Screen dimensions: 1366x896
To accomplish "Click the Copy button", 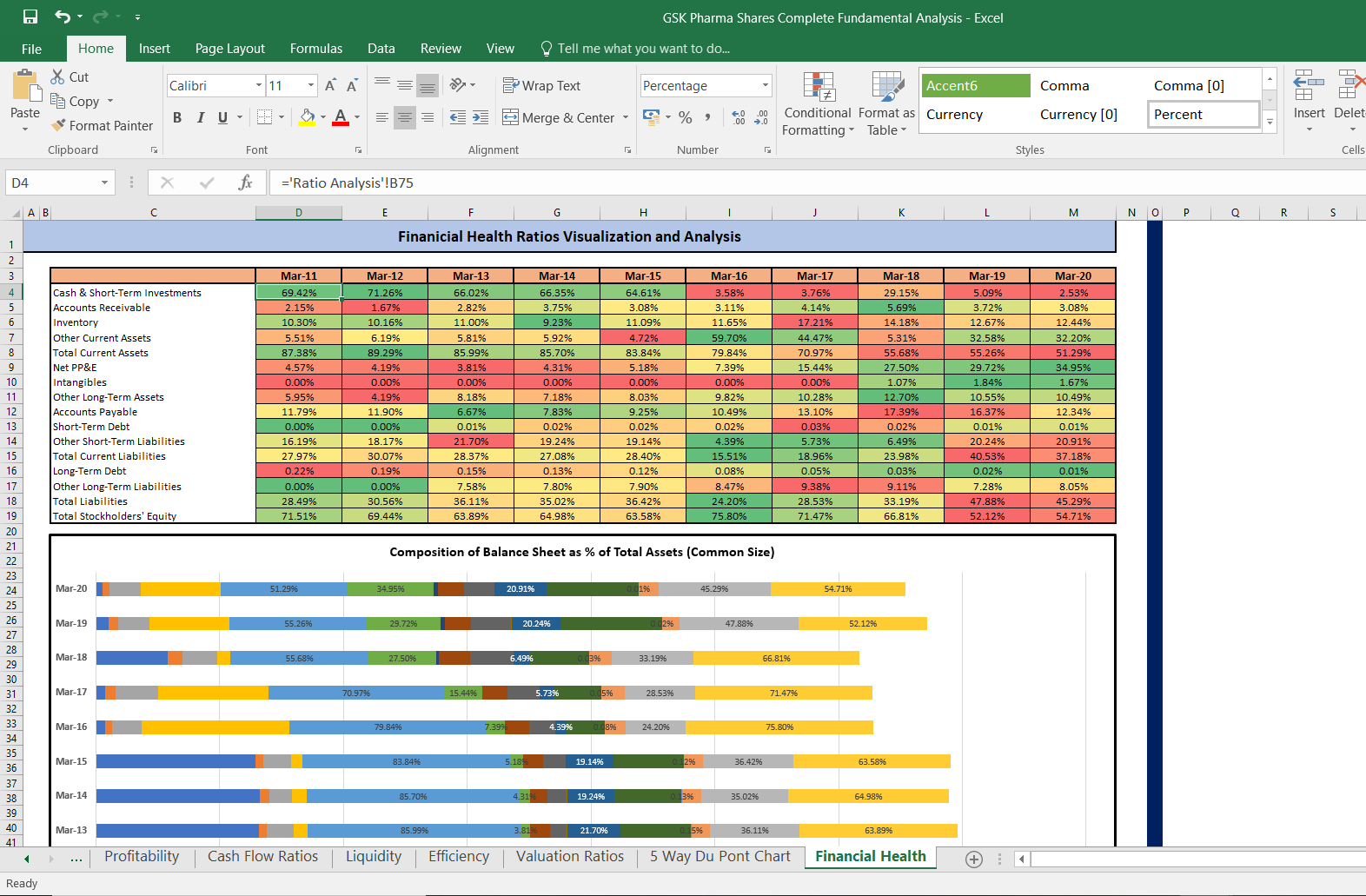I will (x=76, y=101).
